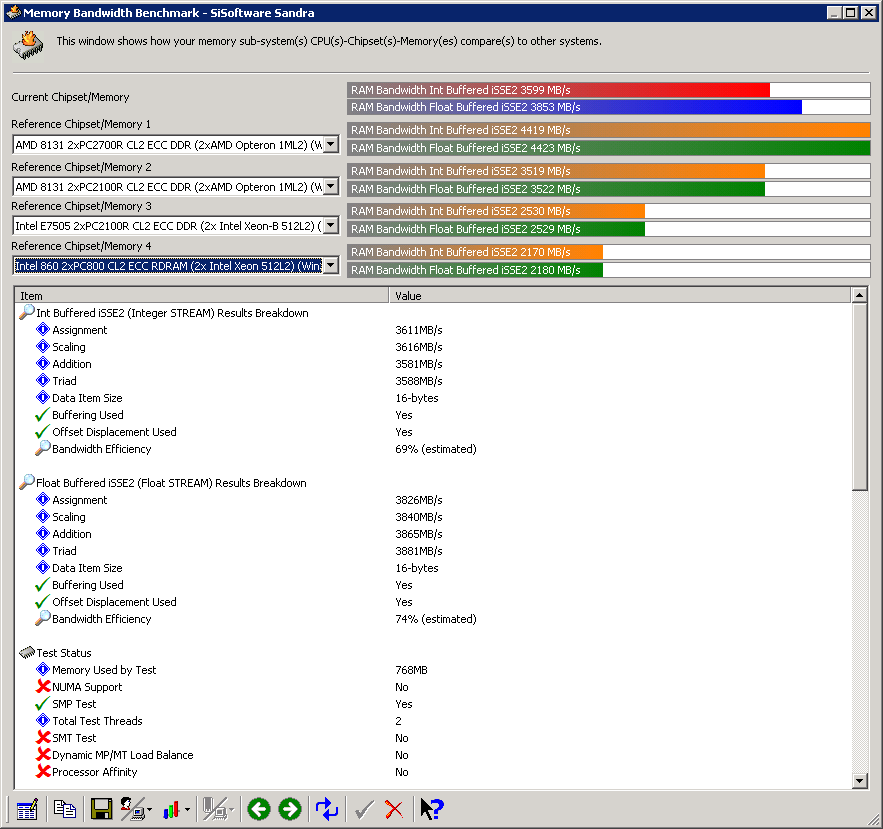The width and height of the screenshot is (883, 829).
Task: Click the red X icon next to SMT Test
Action: 43,737
